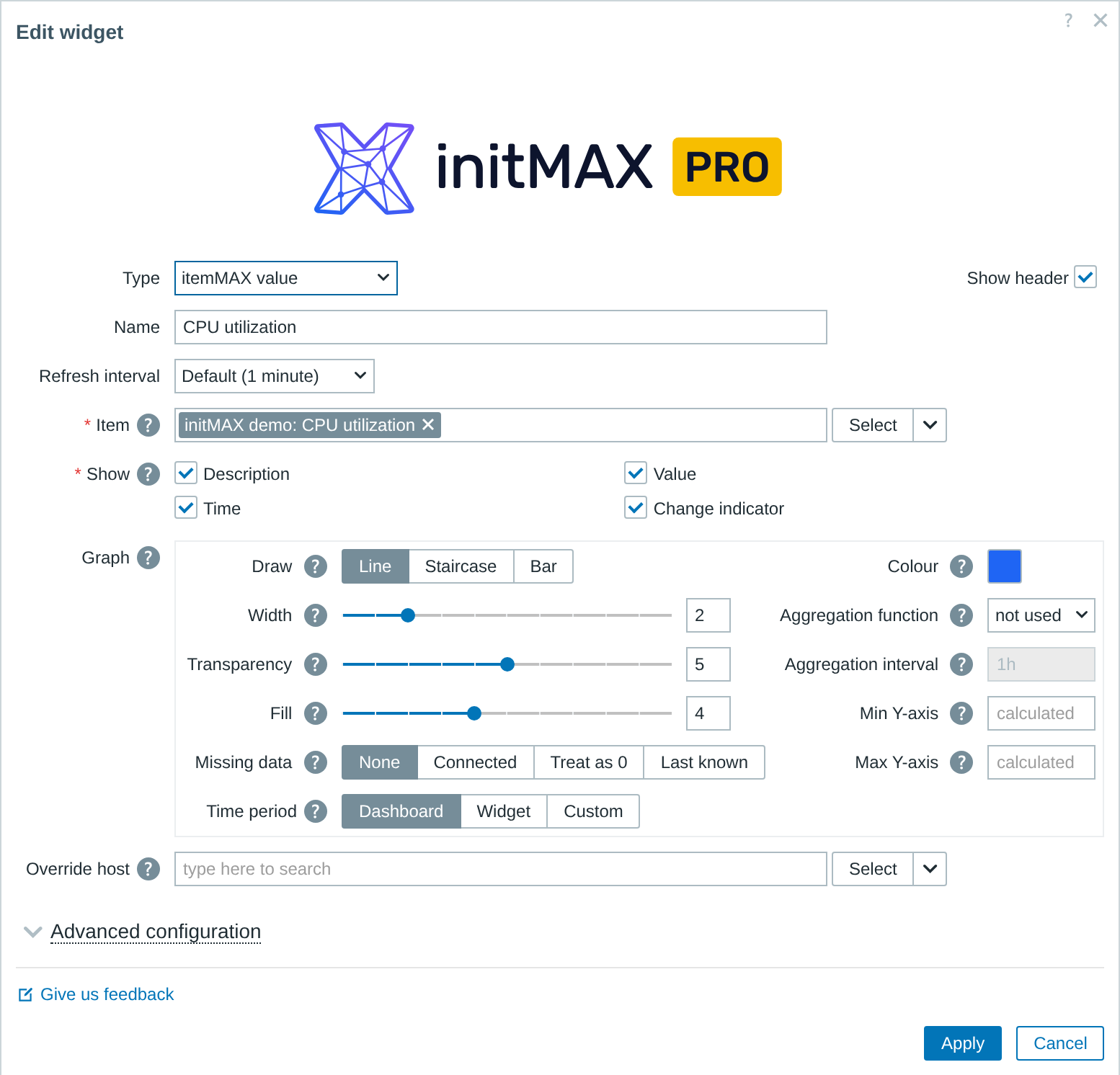Toggle the Show header checkbox
The width and height of the screenshot is (1120, 1075).
pyautogui.click(x=1085, y=277)
